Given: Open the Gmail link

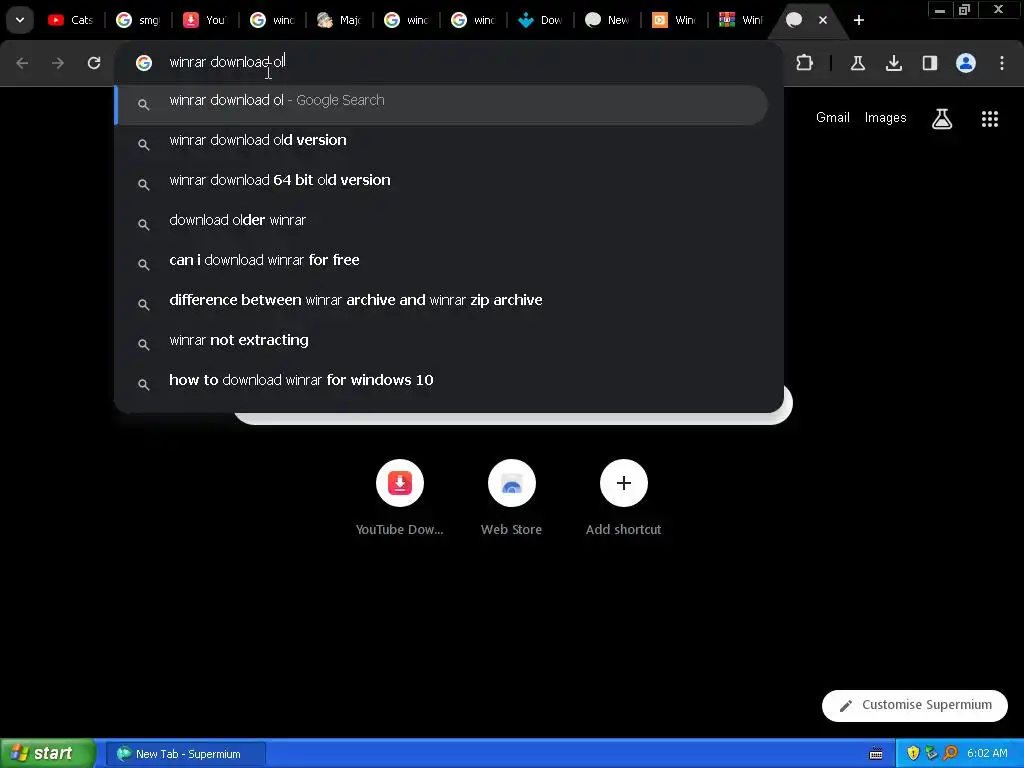Looking at the screenshot, I should (833, 118).
